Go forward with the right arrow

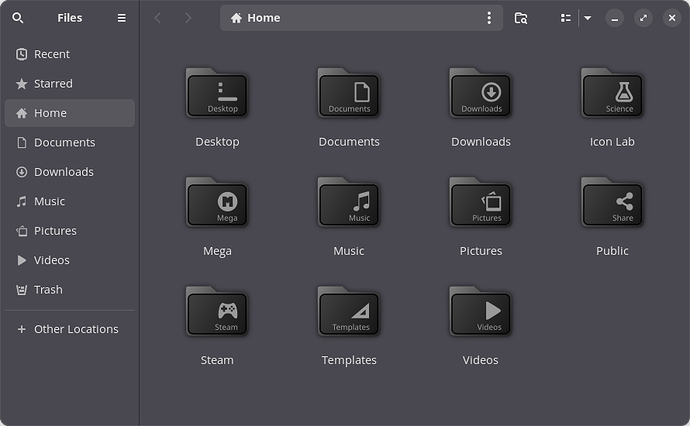188,18
